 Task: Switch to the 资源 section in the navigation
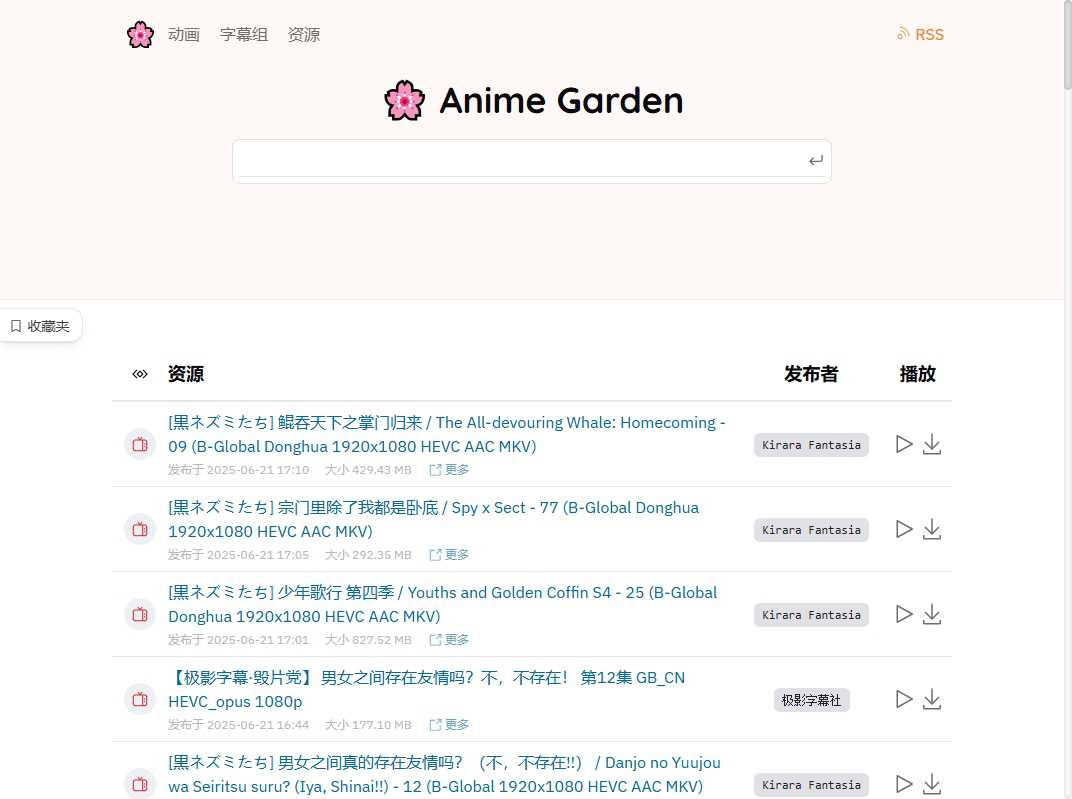[303, 34]
